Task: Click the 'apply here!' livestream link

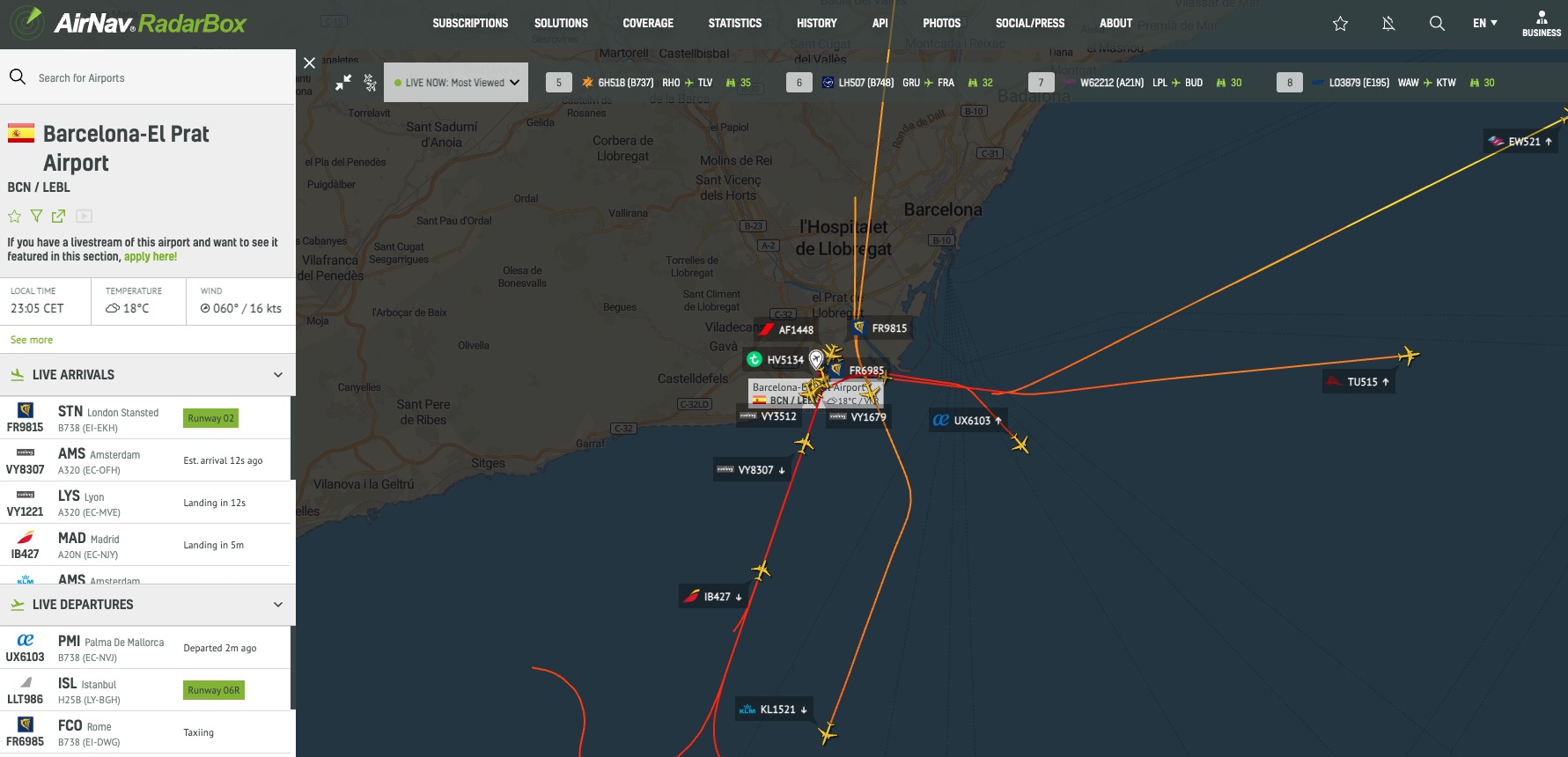Action: coord(151,257)
